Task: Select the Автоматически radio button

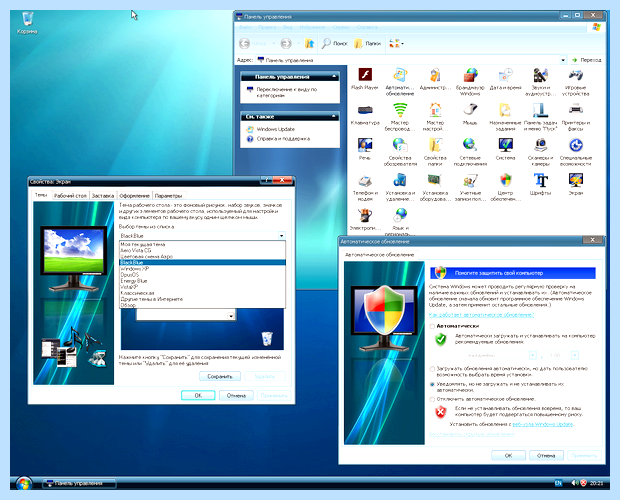Action: click(x=432, y=326)
